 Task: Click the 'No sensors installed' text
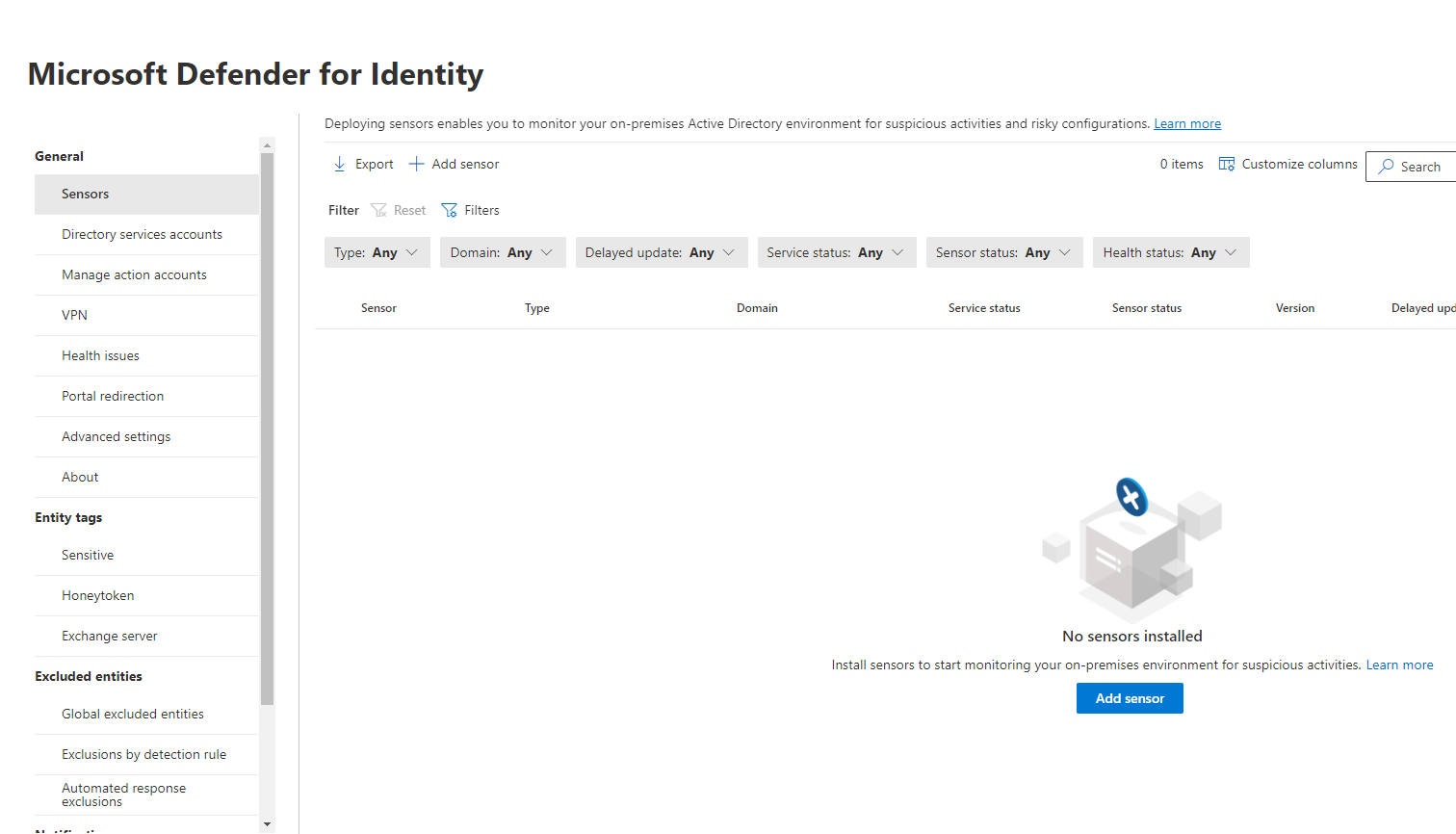coord(1132,637)
